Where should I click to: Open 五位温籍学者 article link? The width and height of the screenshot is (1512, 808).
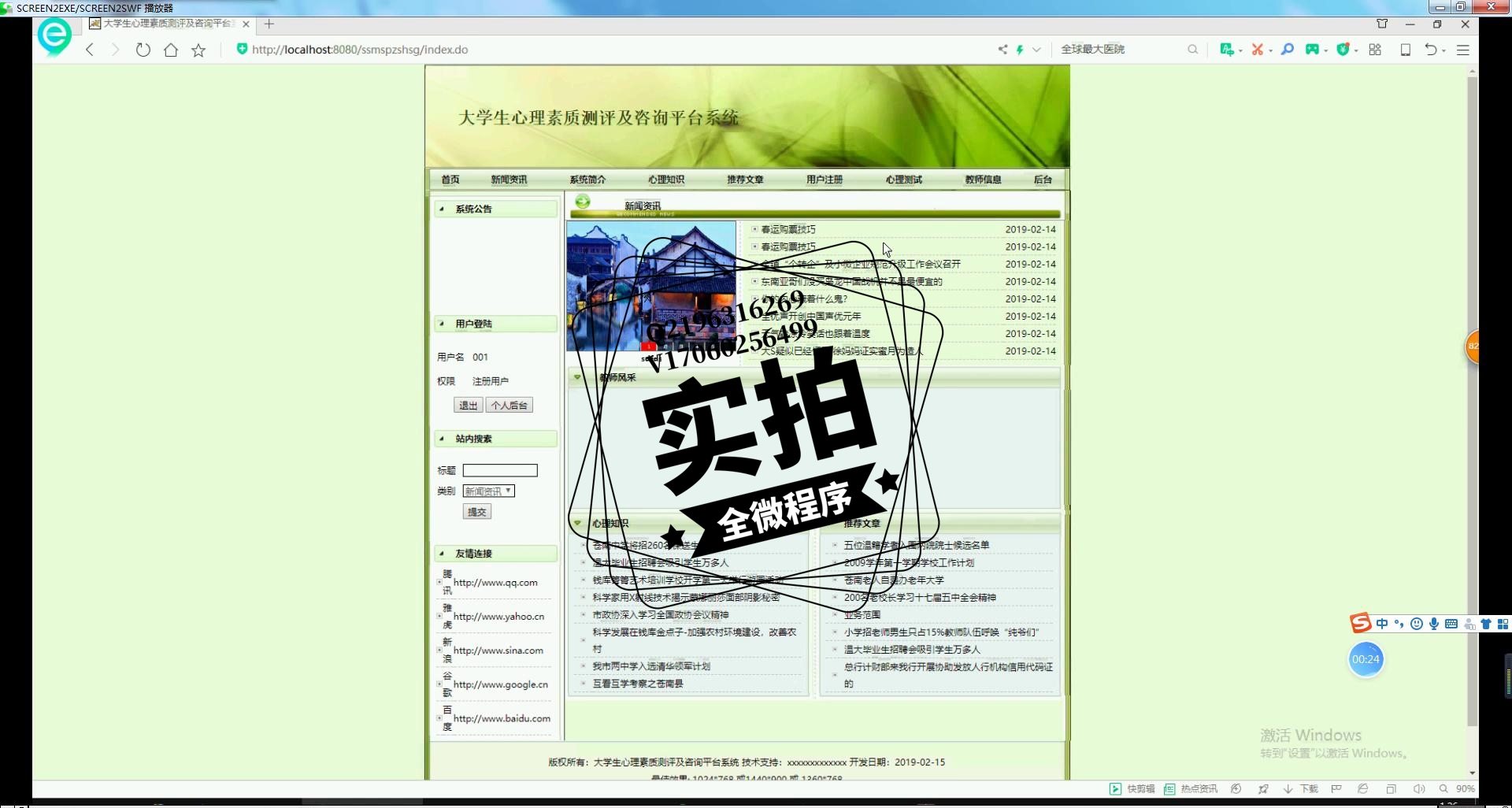pos(917,545)
